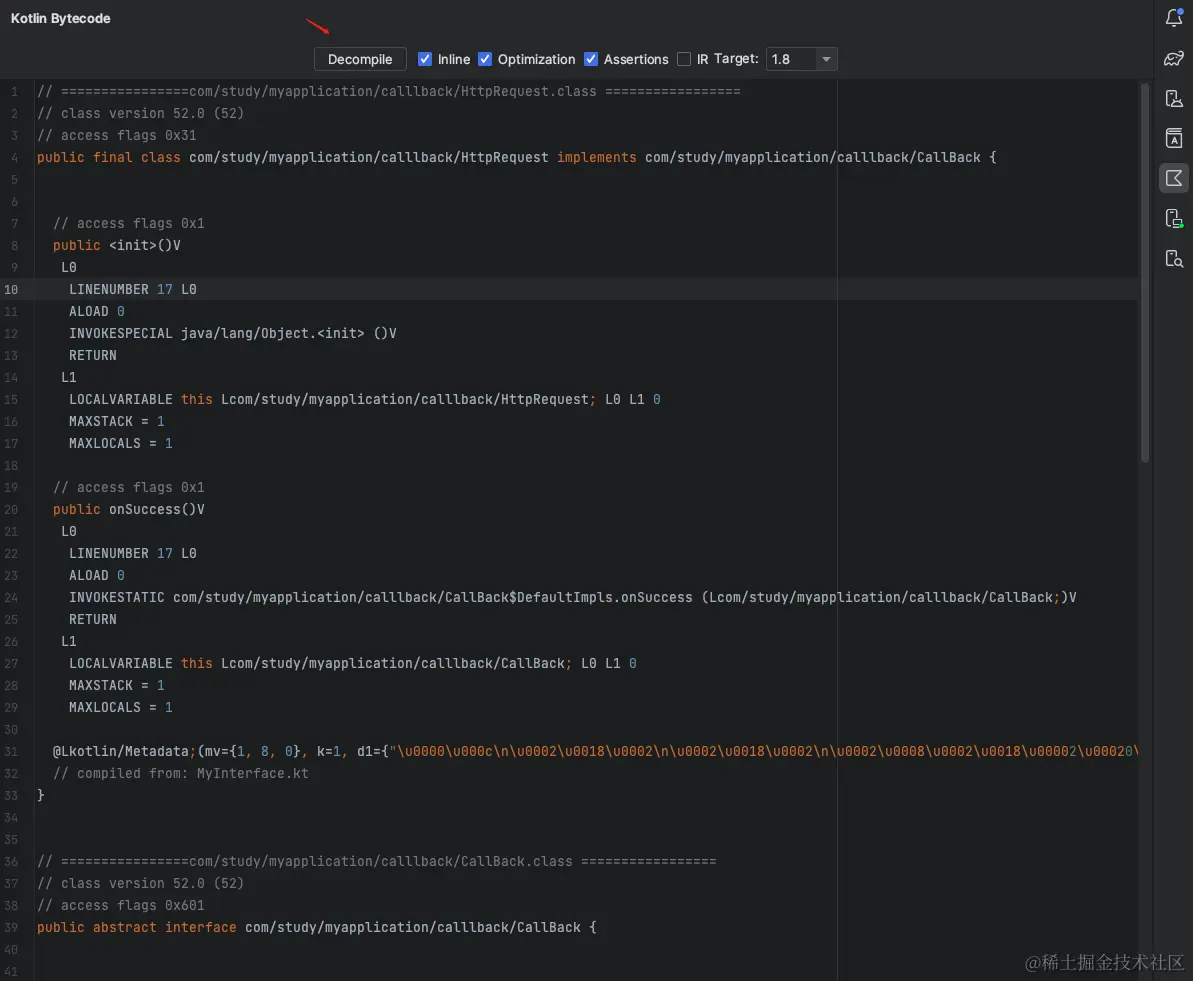
Task: Click LOCALVARIABLE this CallBack line
Action: tap(353, 664)
